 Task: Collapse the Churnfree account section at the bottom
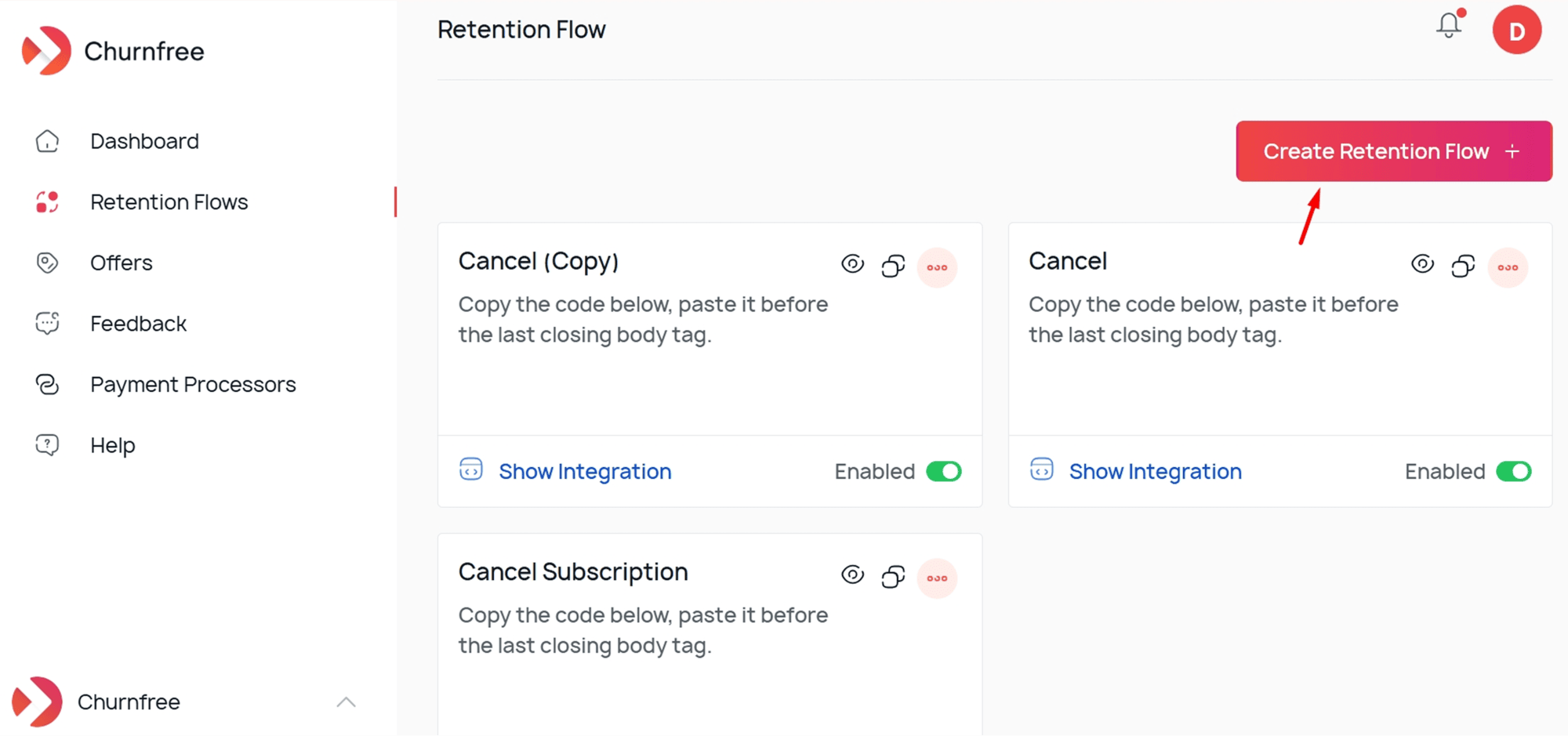pos(347,702)
